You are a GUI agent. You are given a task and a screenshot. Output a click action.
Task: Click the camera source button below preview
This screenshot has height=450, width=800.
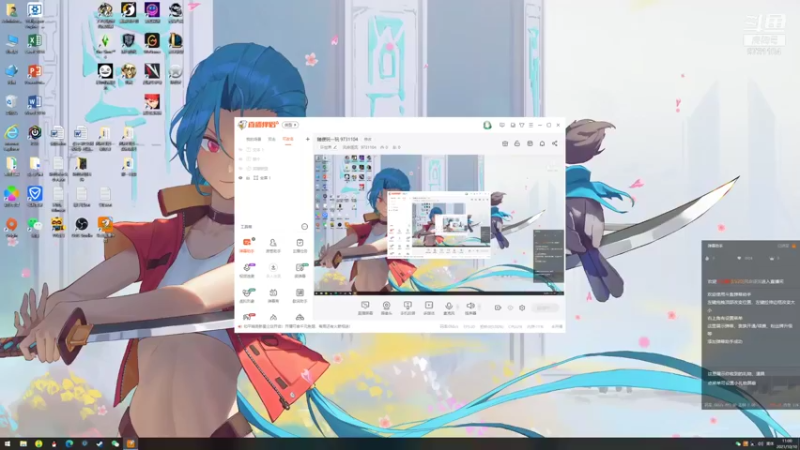coord(386,308)
